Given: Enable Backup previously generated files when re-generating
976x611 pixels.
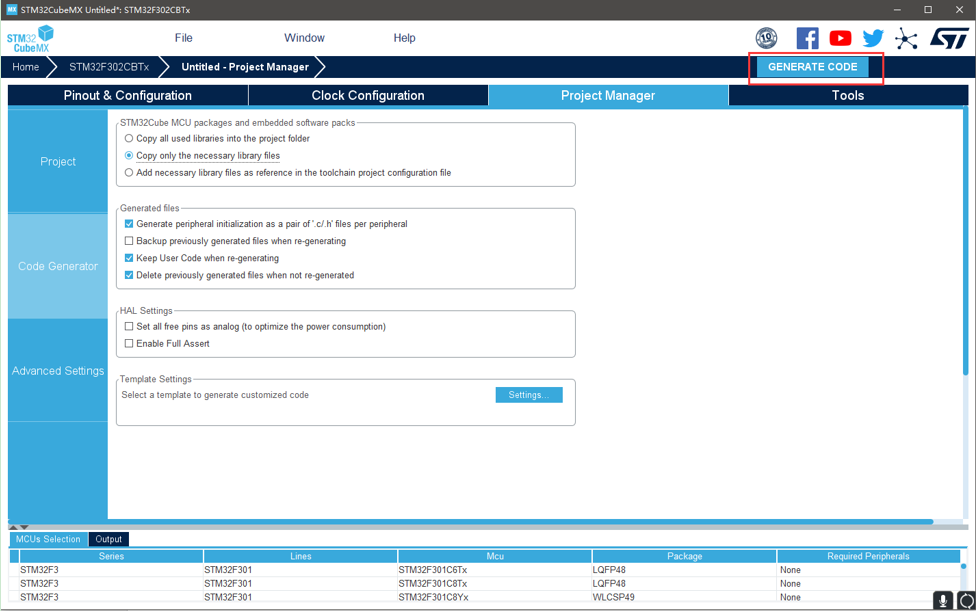Looking at the screenshot, I should pyautogui.click(x=129, y=241).
